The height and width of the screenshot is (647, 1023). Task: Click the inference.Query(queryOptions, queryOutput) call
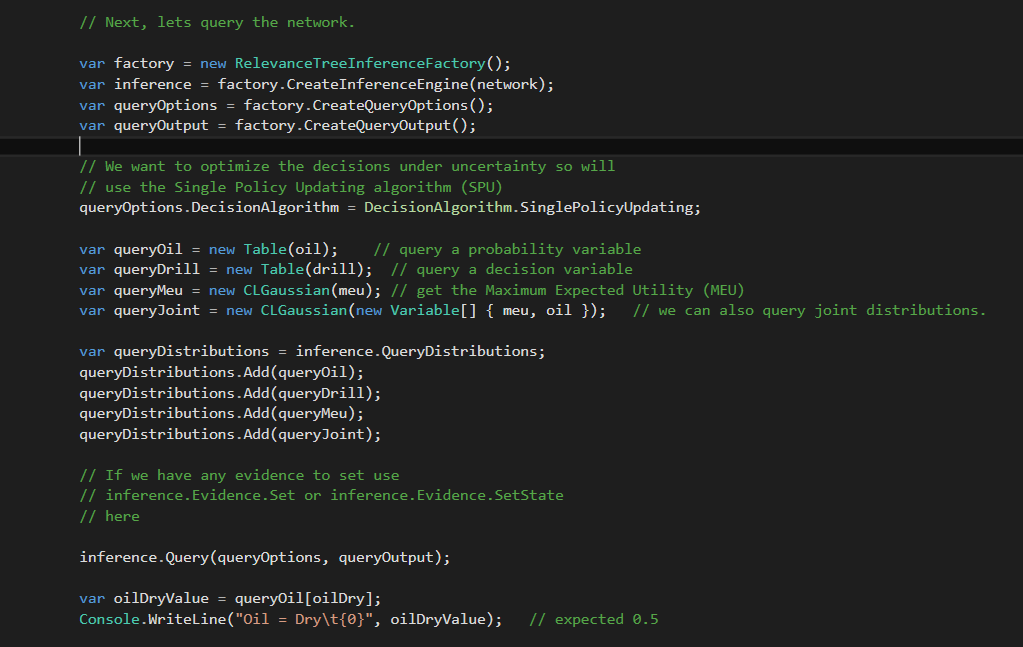[264, 557]
